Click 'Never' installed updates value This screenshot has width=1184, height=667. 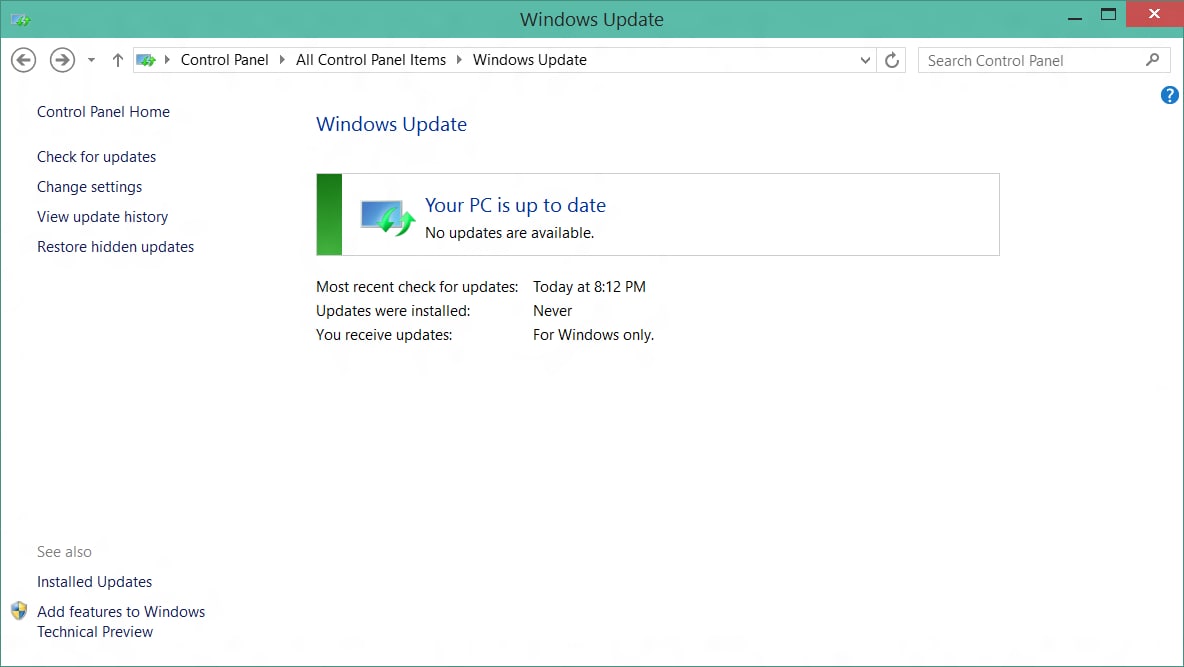553,311
